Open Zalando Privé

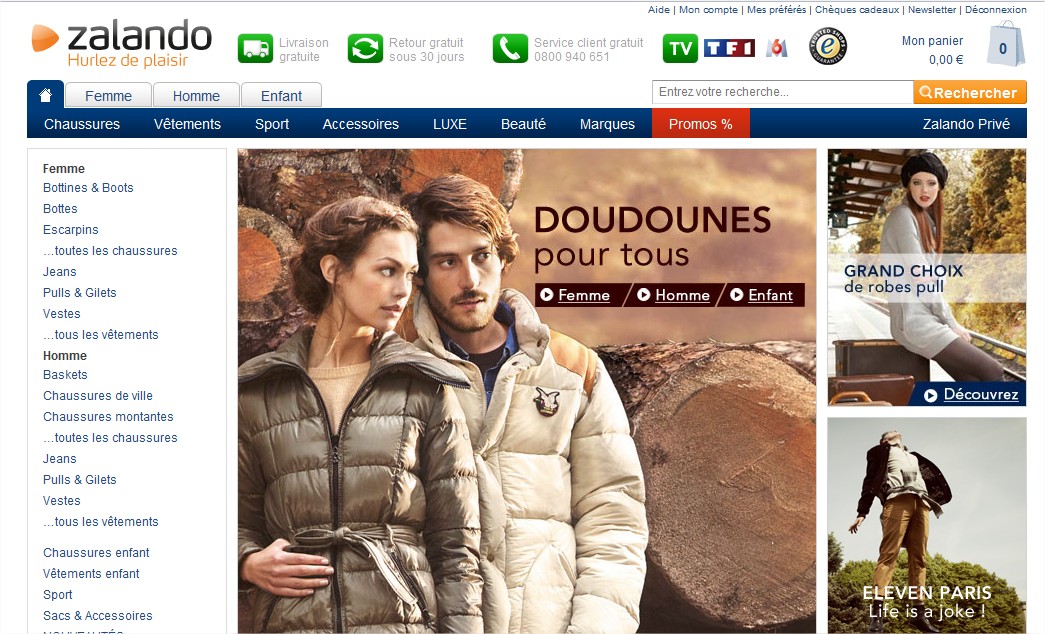pyautogui.click(x=966, y=124)
